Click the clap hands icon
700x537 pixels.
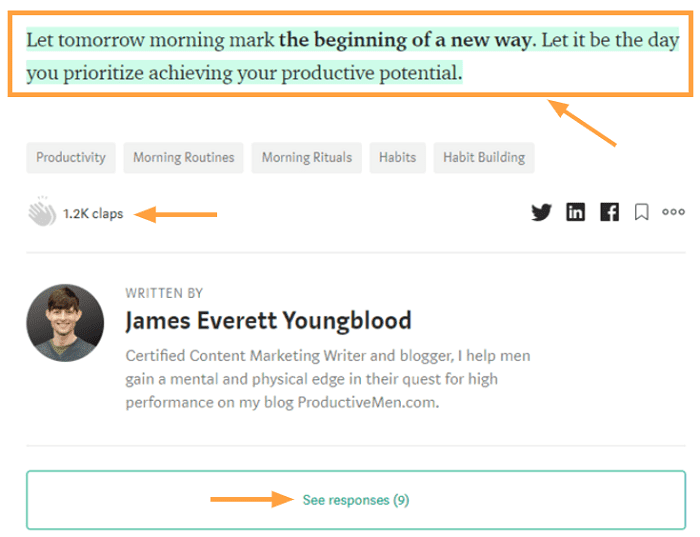tap(41, 212)
